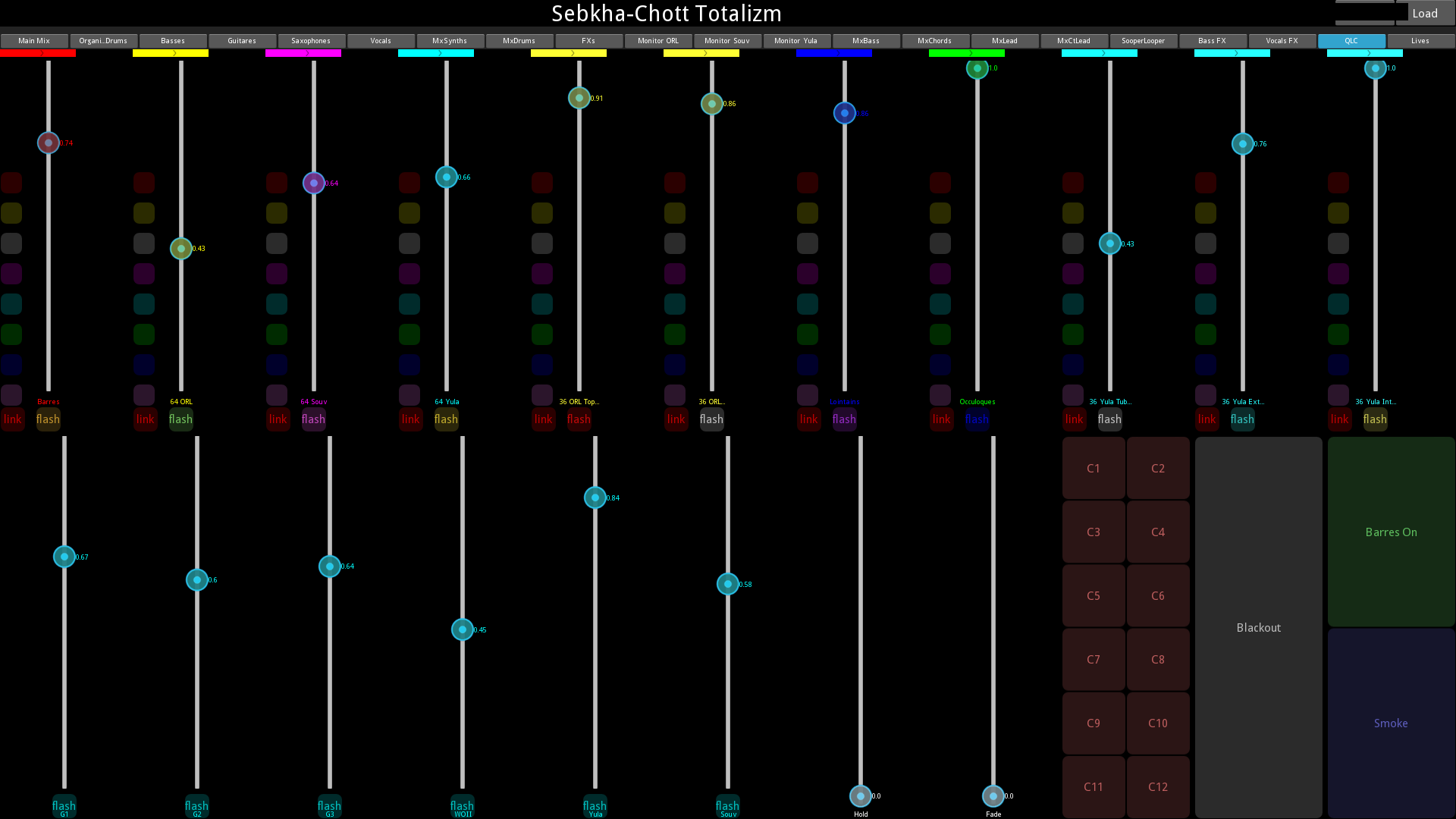The width and height of the screenshot is (1456, 819).
Task: Click the Smoke button
Action: 1391,722
